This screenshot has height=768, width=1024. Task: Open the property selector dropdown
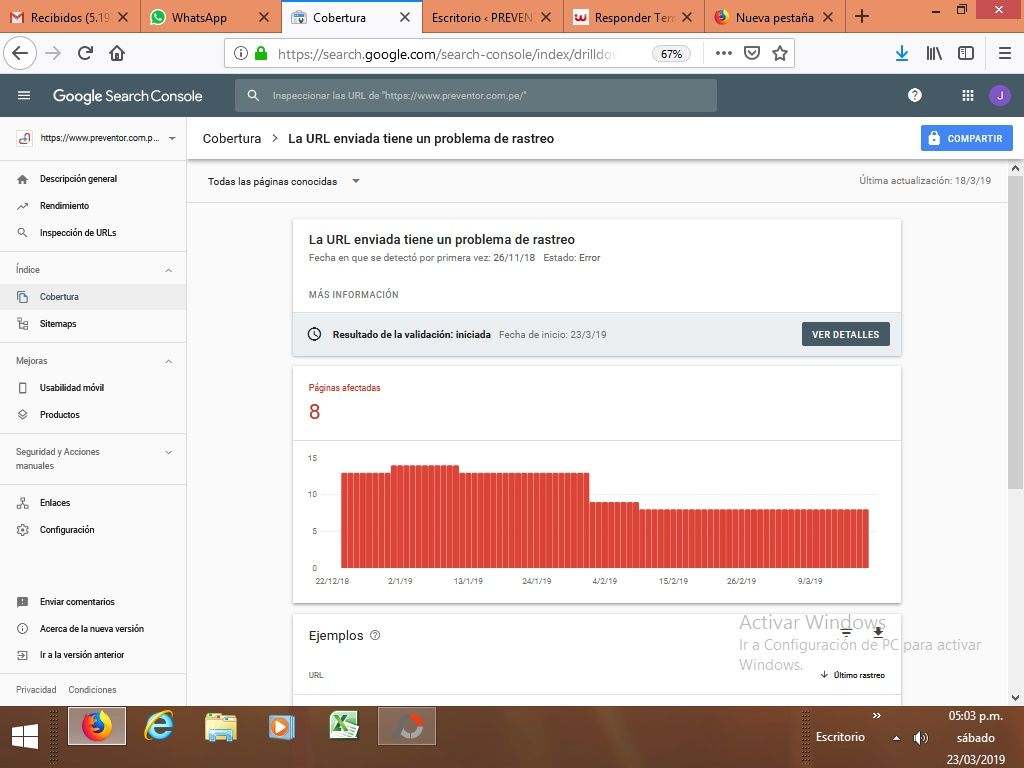click(172, 138)
